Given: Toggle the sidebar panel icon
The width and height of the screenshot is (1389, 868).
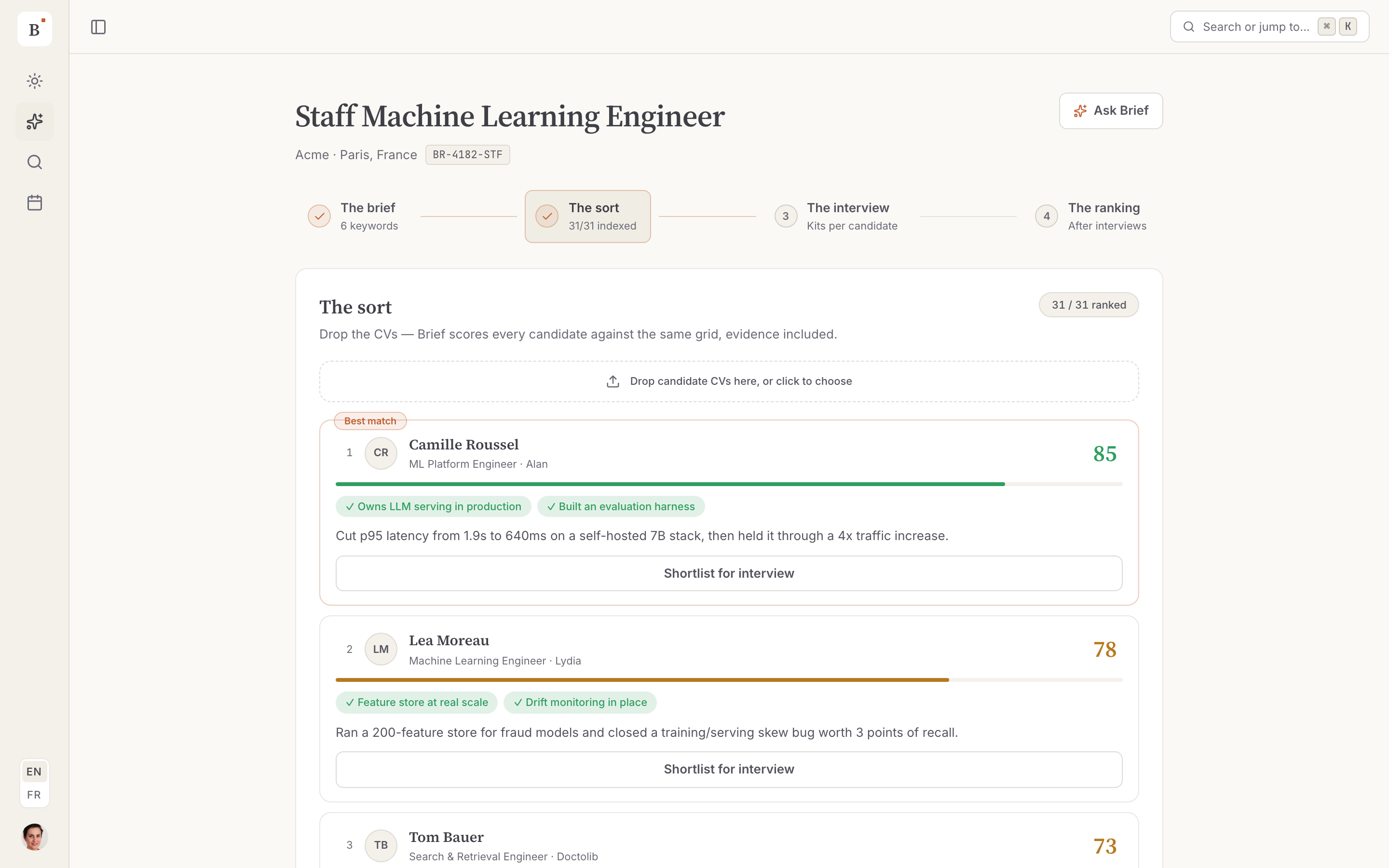Looking at the screenshot, I should point(98,27).
